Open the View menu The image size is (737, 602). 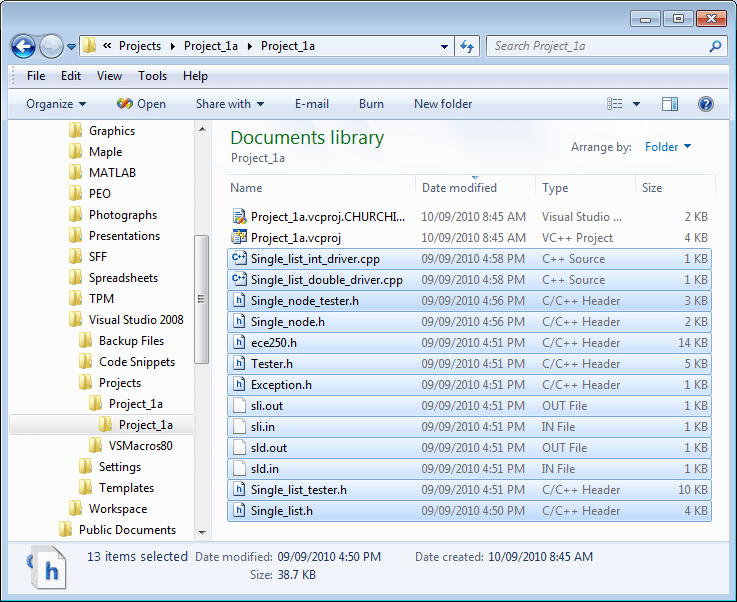[110, 76]
